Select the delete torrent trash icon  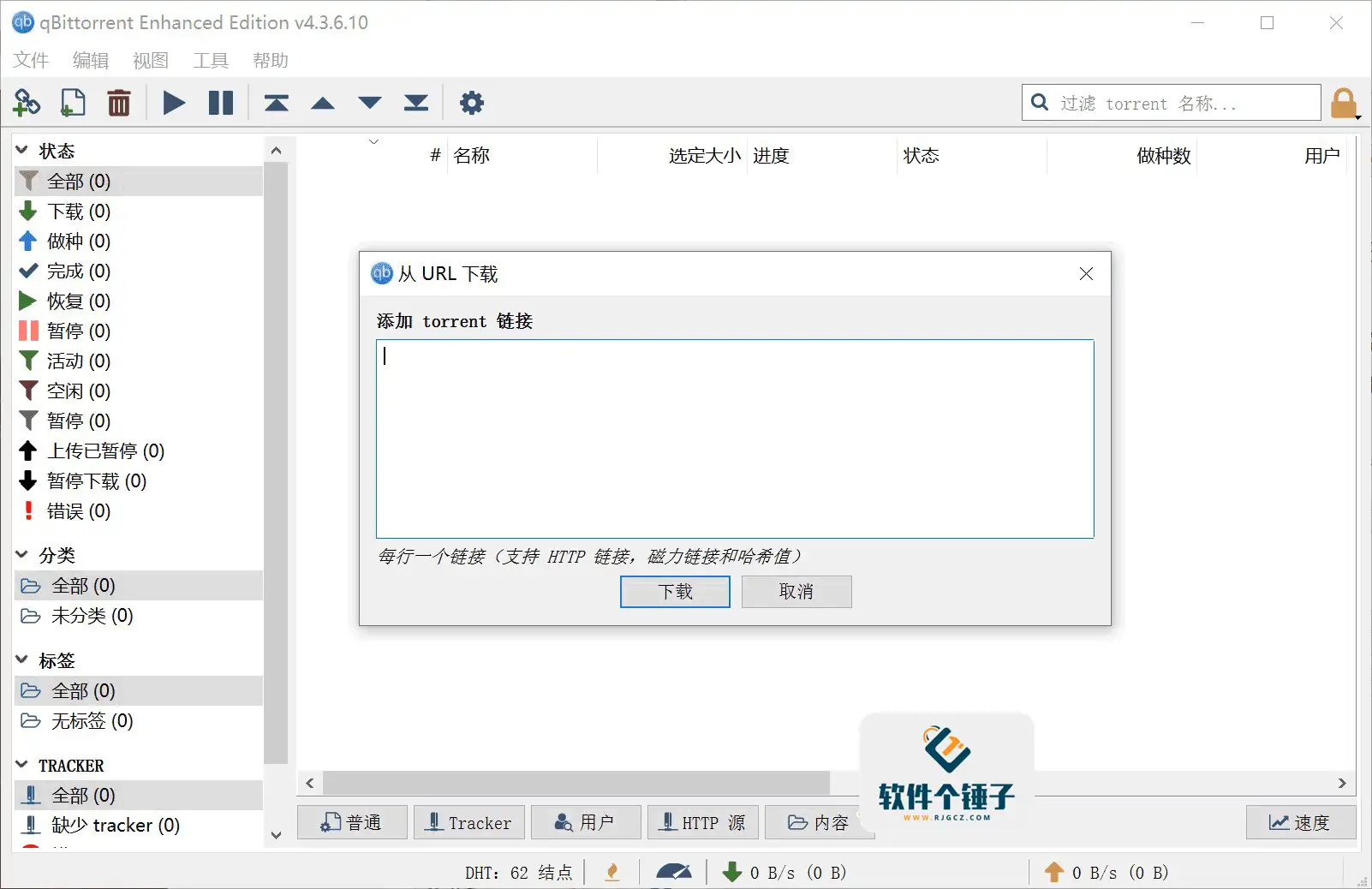(119, 102)
